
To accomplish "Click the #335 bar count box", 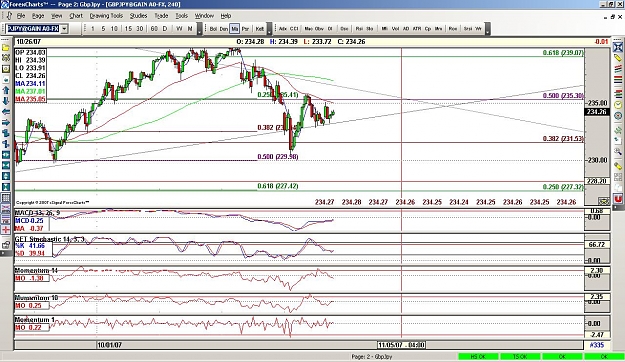I will 597,345.
